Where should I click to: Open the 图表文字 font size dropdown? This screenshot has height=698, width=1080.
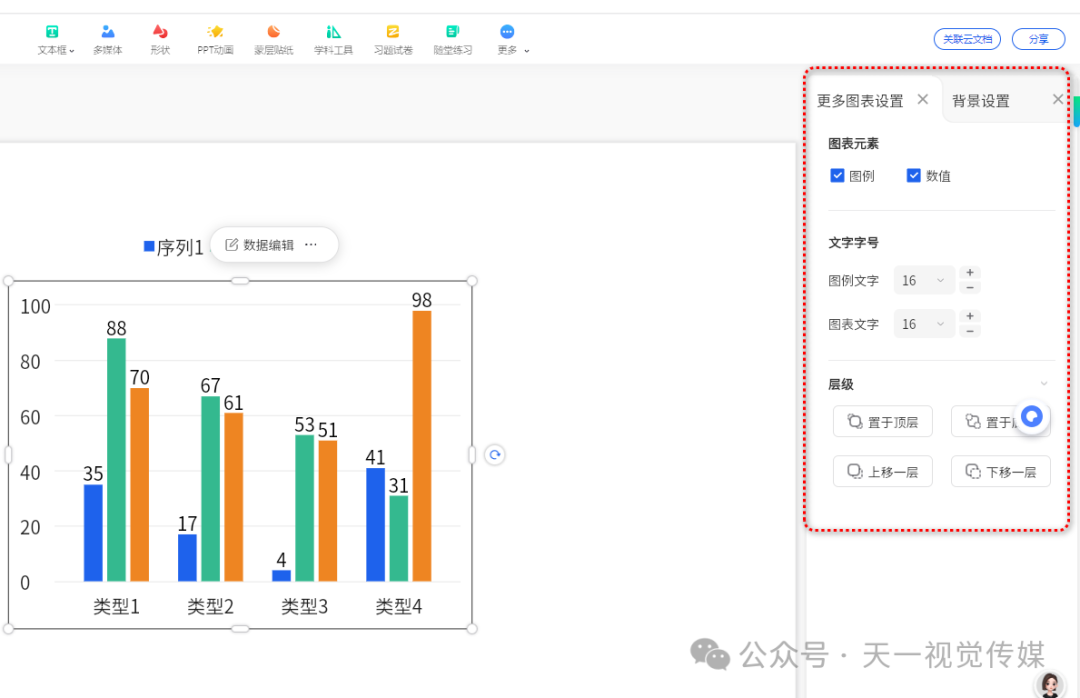(x=924, y=323)
